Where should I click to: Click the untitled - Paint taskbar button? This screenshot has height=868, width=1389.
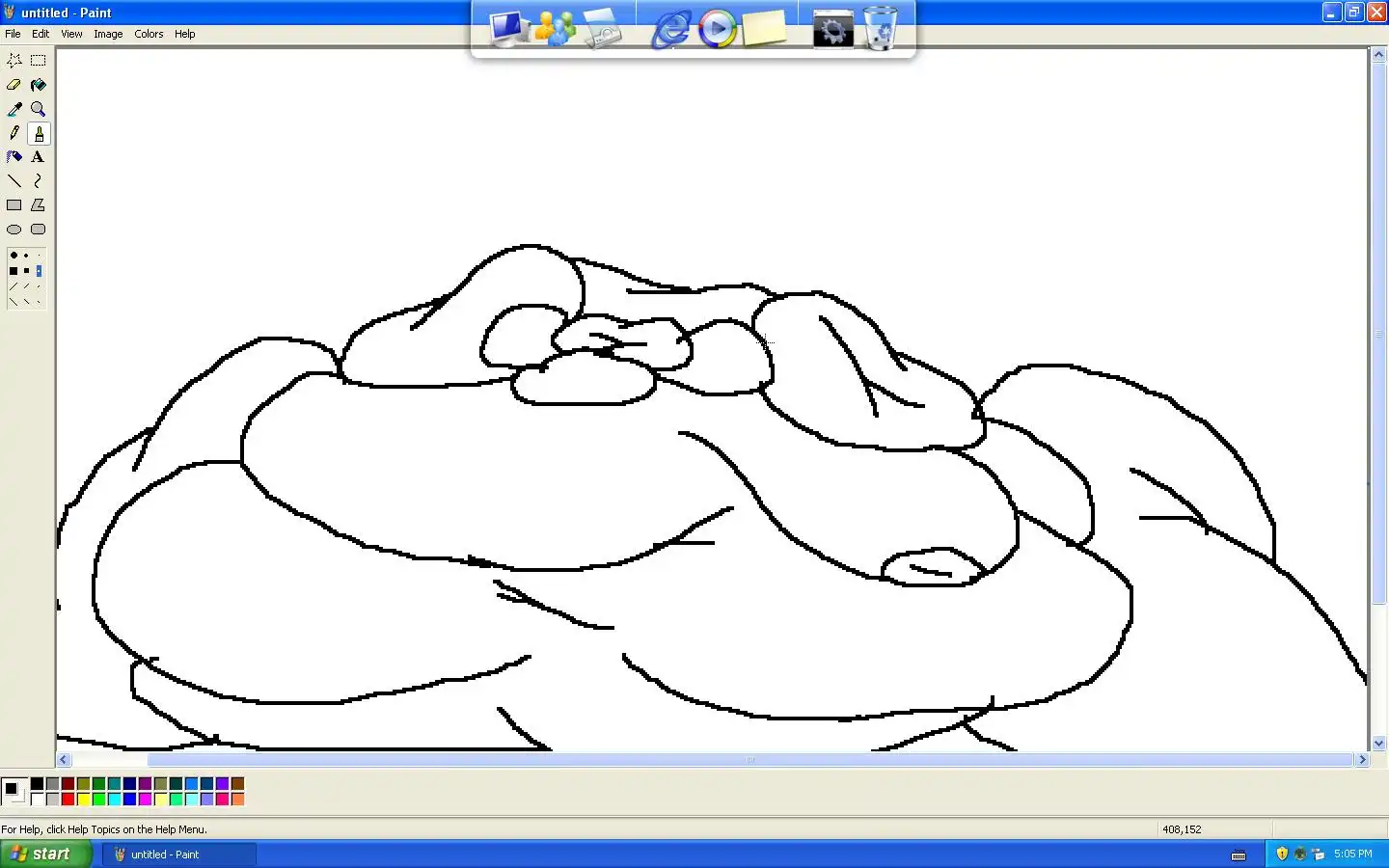tap(179, 854)
